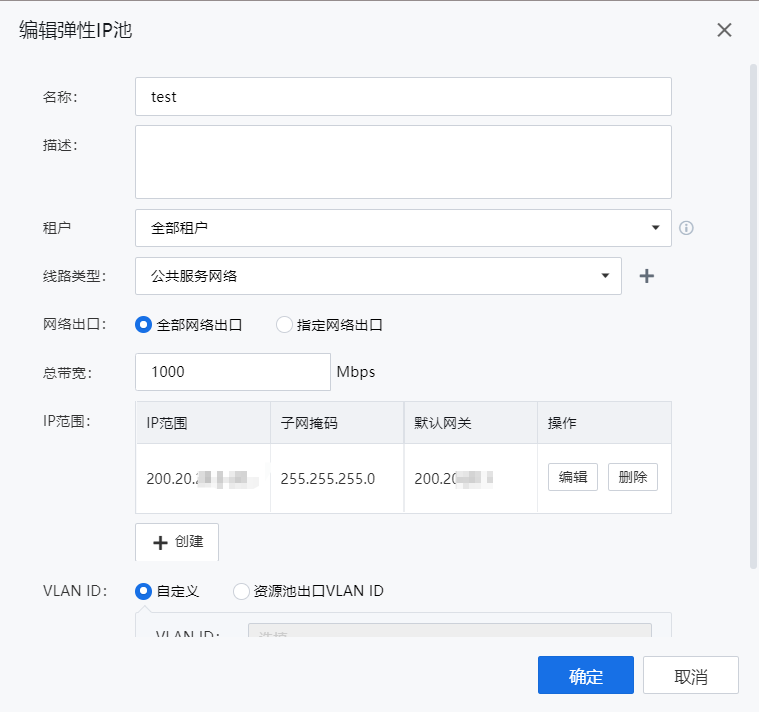The image size is (759, 712).
Task: Click the 子网掩码 column header
Action: point(337,423)
